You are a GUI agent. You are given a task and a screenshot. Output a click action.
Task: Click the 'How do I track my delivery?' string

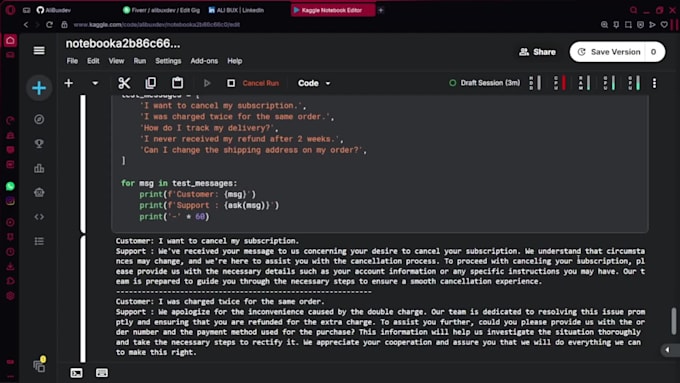(207, 128)
